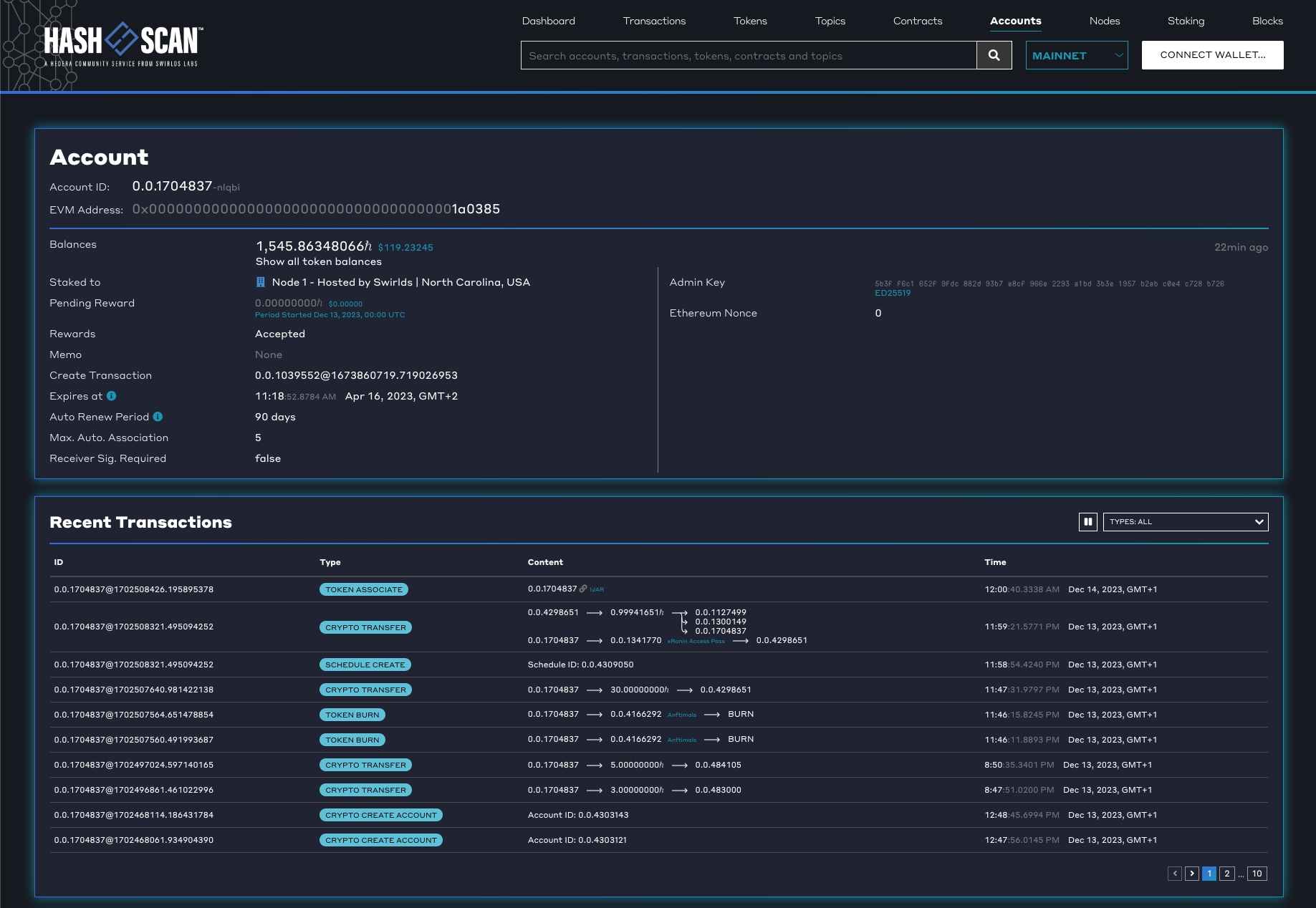
Task: Go to previous page of transactions
Action: (x=1175, y=874)
